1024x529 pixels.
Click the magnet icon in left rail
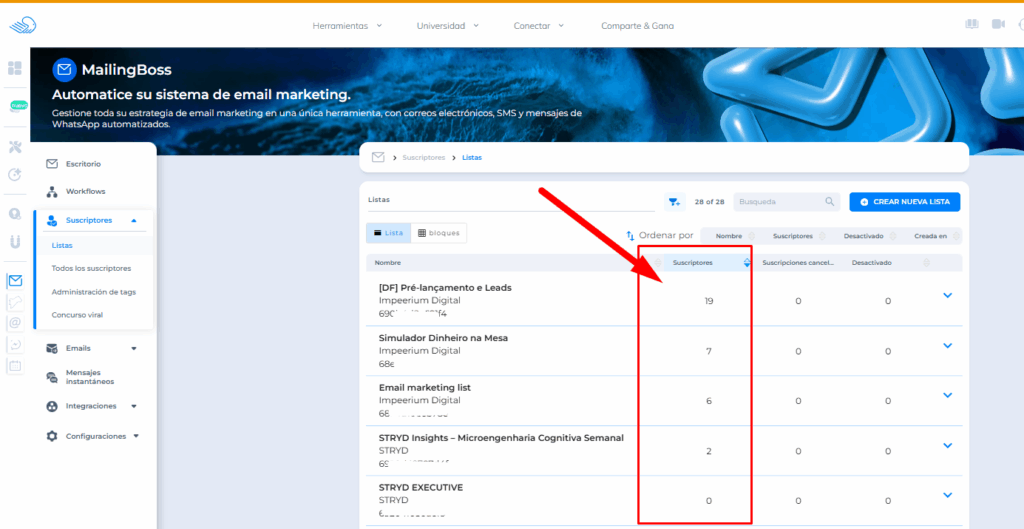[x=15, y=241]
